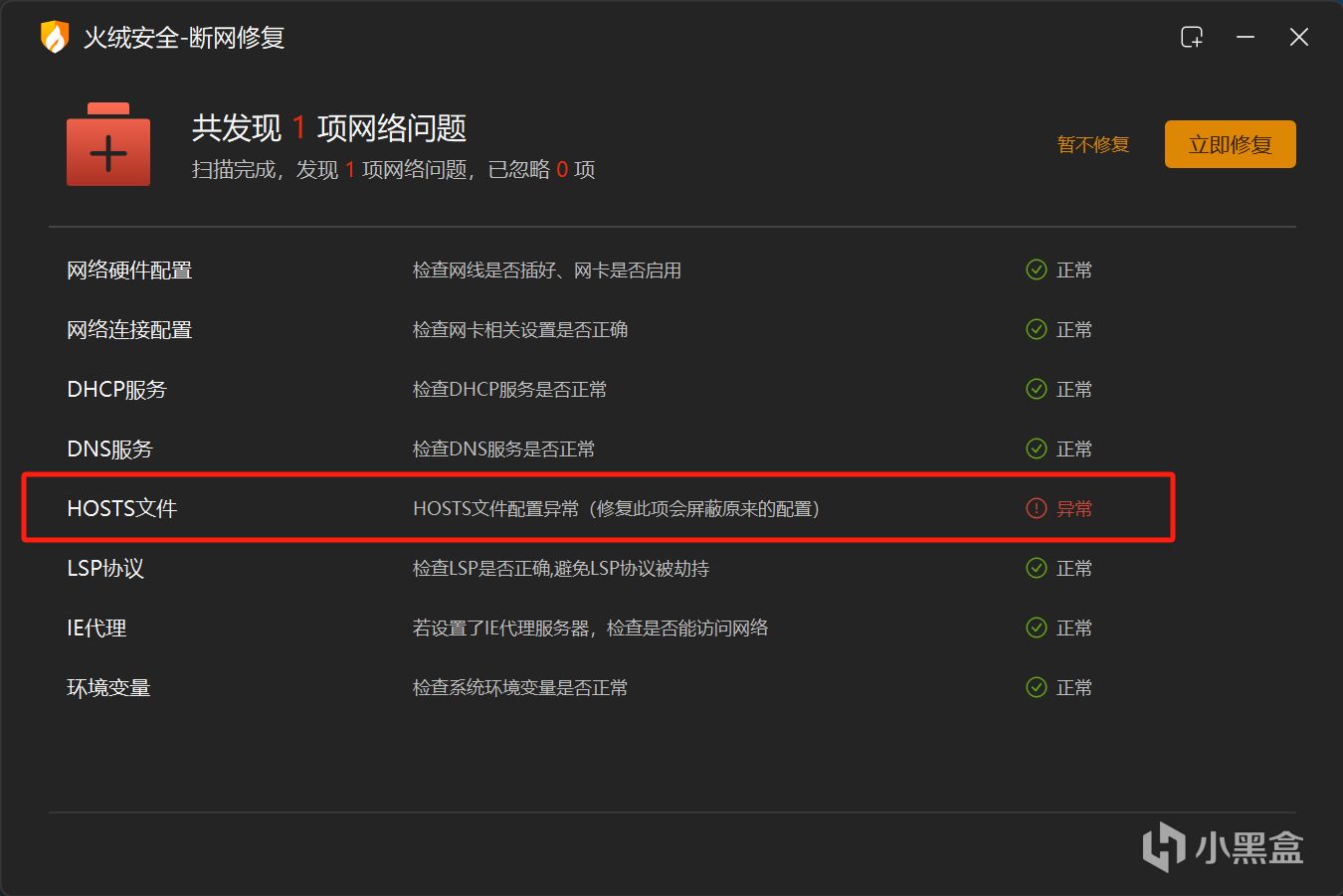
Task: Select the 环境变量 item
Action: 108,687
